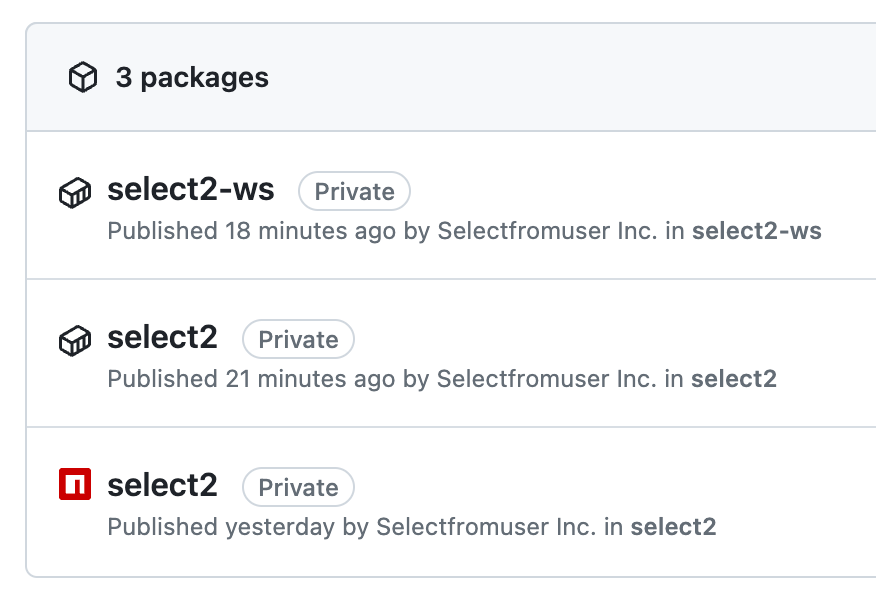The width and height of the screenshot is (876, 610).
Task: Click the Private badge on the select2 container package
Action: click(x=298, y=339)
